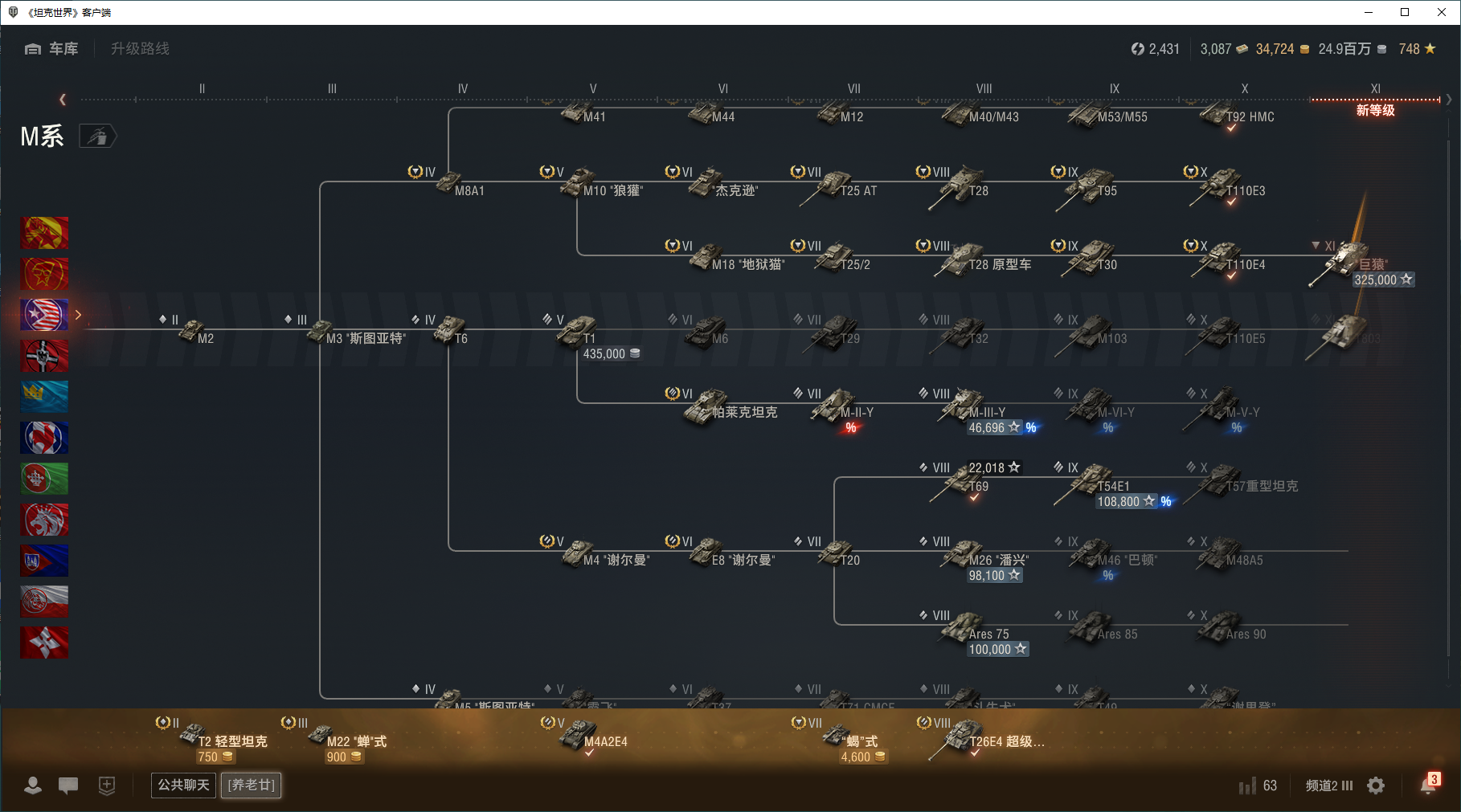The height and width of the screenshot is (812, 1461).
Task: Click the 63 ping signal indicator
Action: point(1258,785)
